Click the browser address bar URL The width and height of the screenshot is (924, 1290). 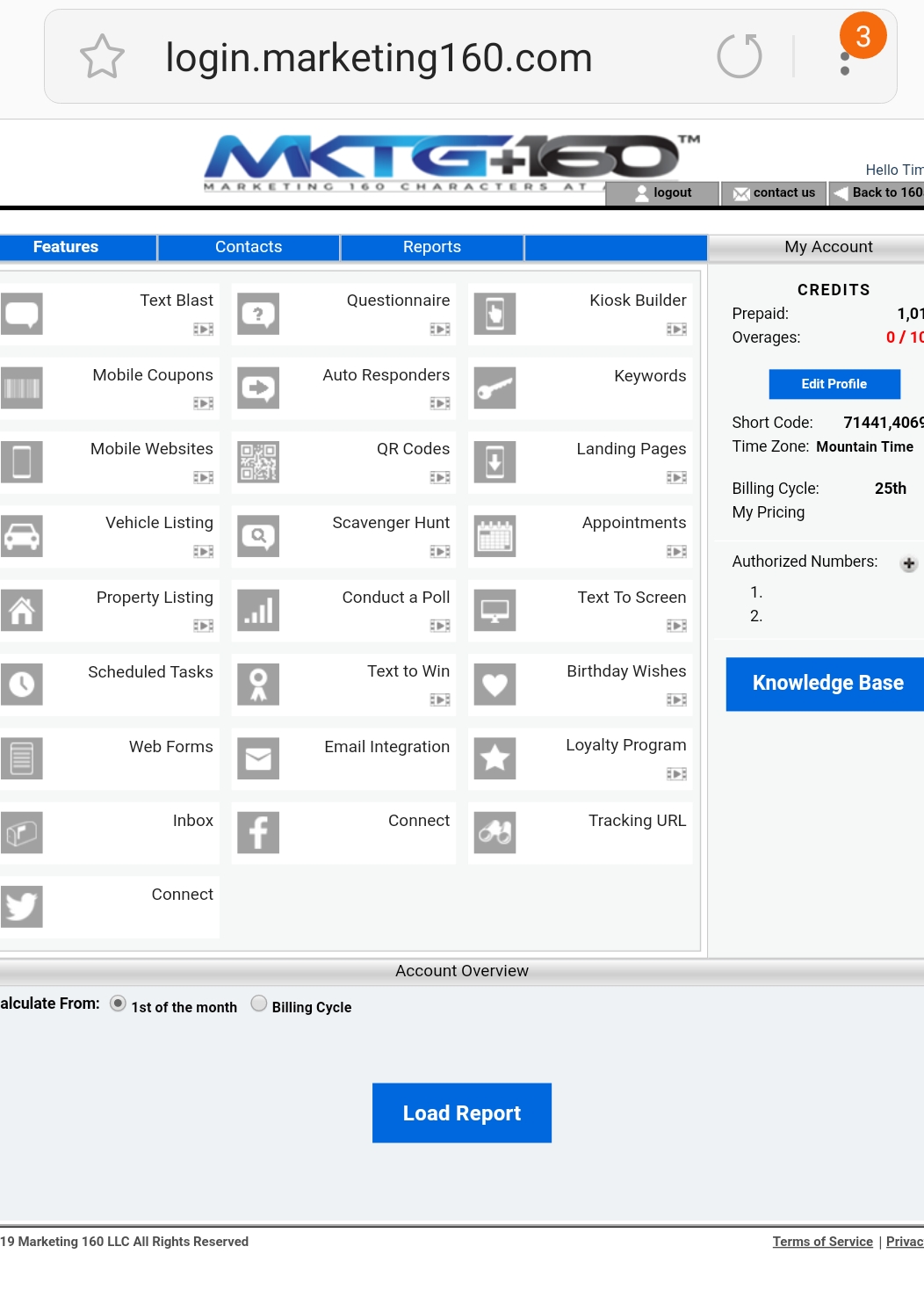click(379, 58)
